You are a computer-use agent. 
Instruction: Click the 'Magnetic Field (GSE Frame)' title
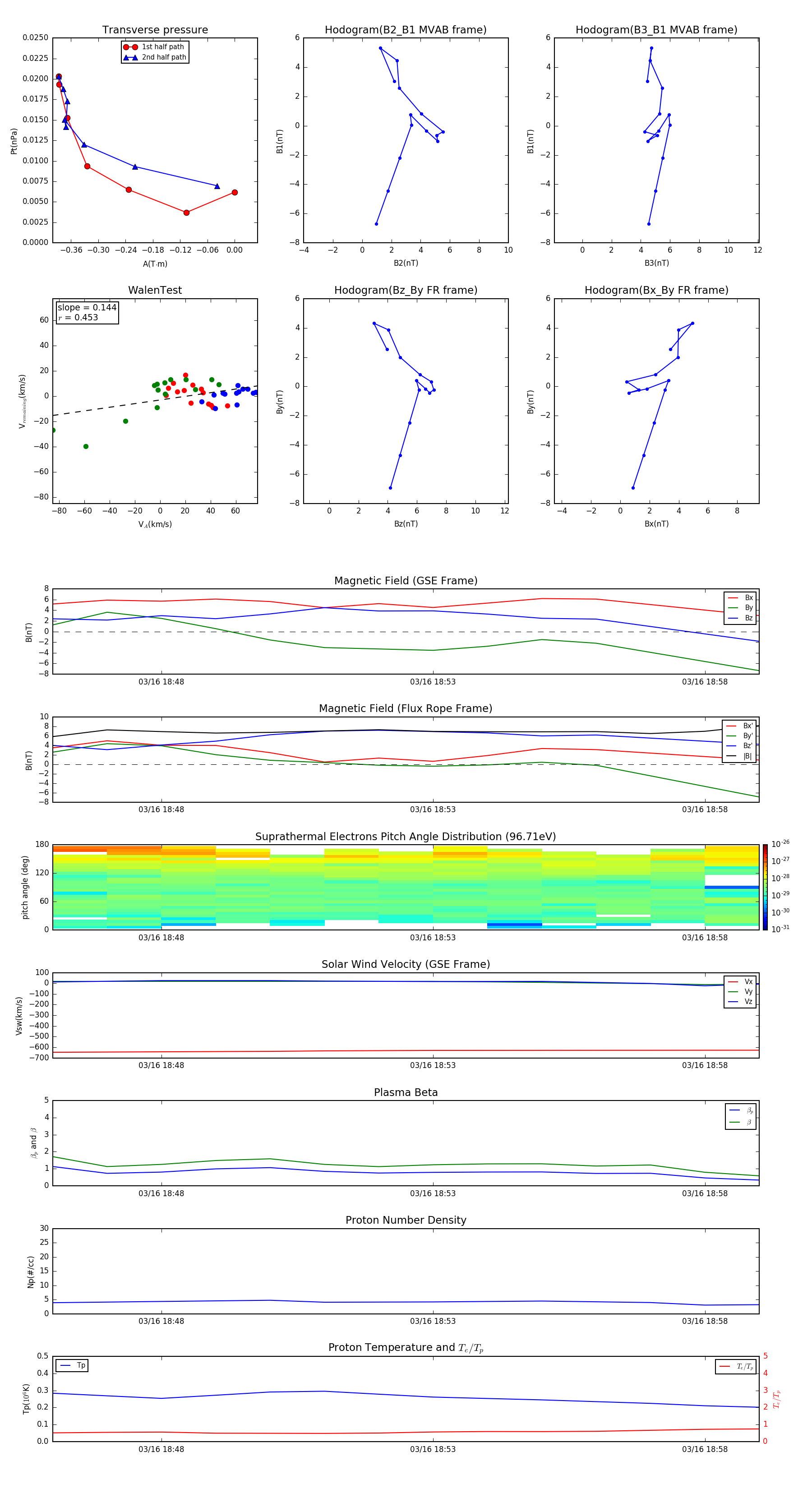point(406,581)
